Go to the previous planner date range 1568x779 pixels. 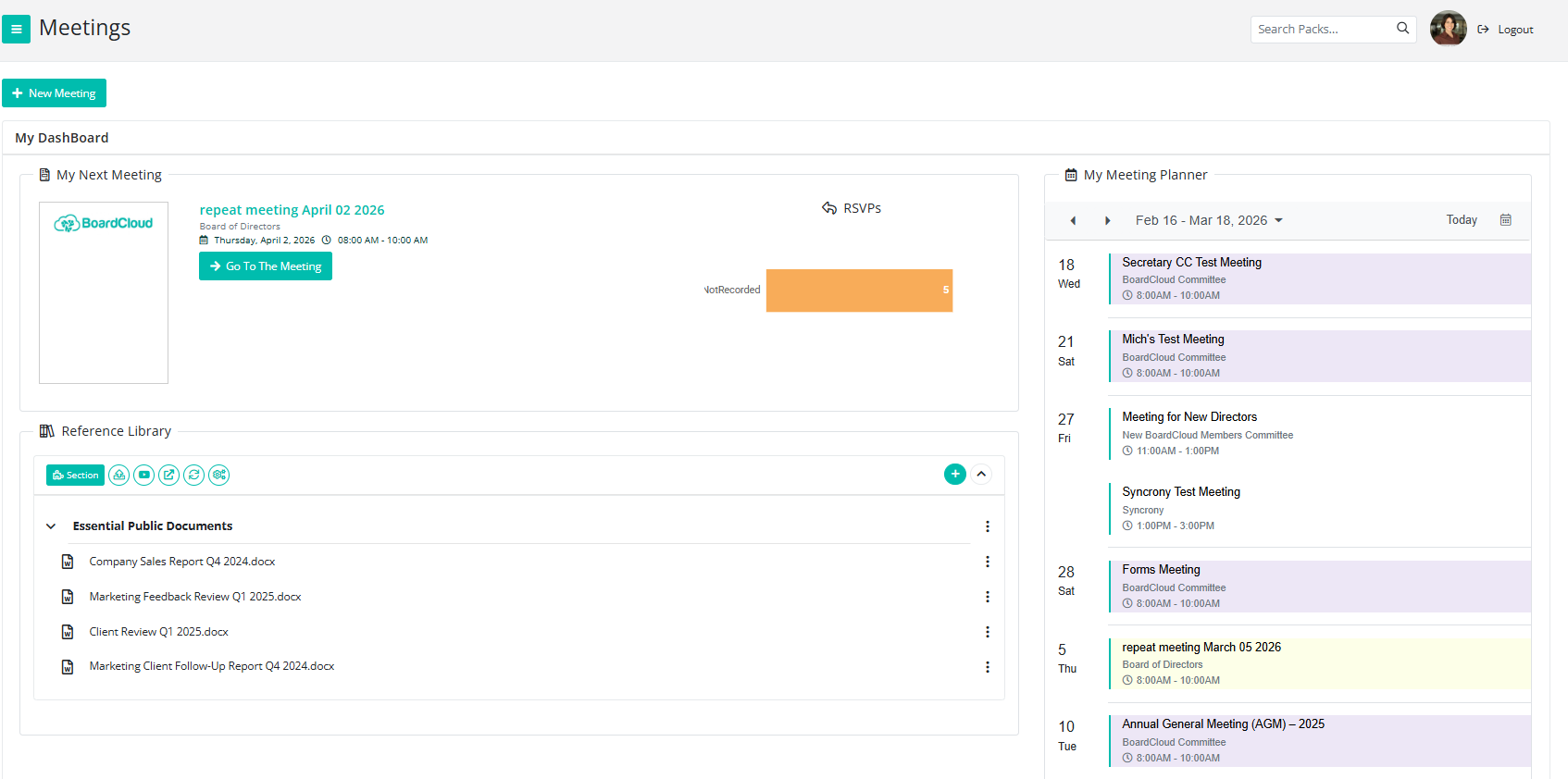tap(1073, 220)
